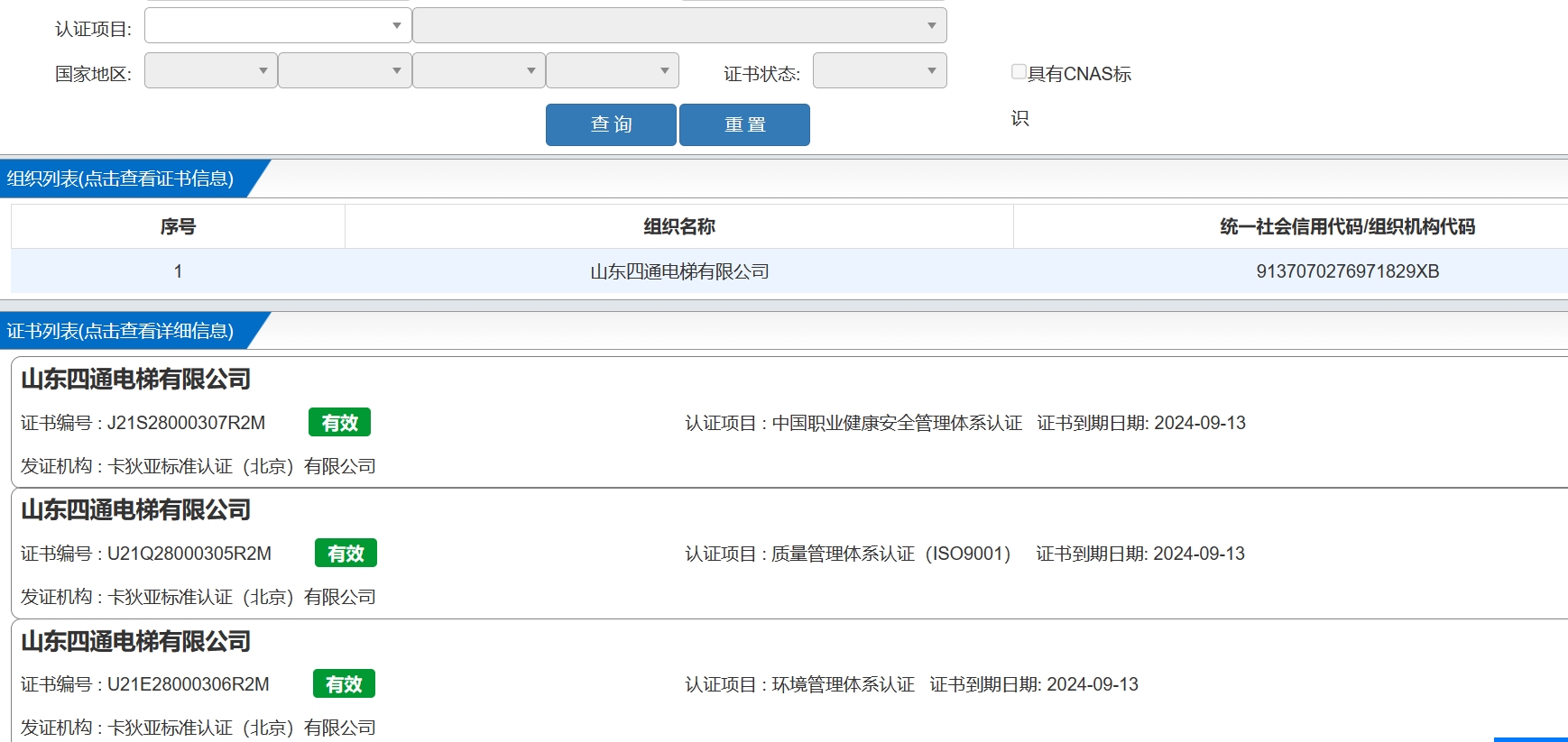1568x742 pixels.
Task: Tick the 具有CNAS标识 checkbox
Action: (1019, 72)
